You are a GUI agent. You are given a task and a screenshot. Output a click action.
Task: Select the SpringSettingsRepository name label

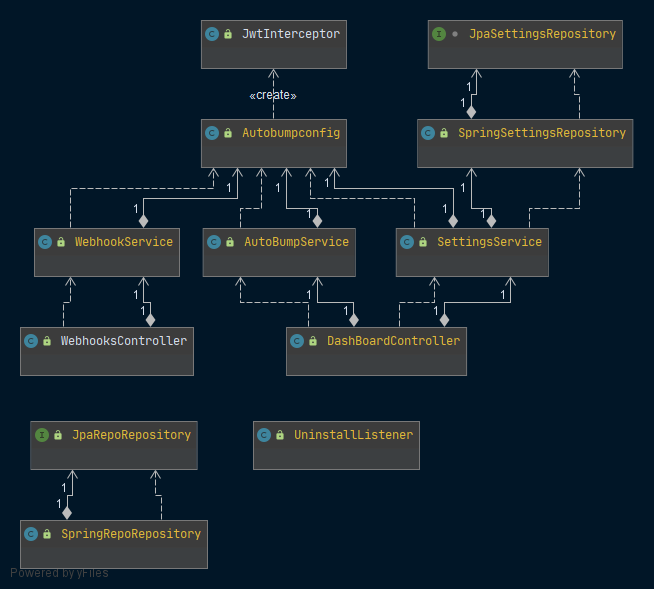pyautogui.click(x=542, y=133)
